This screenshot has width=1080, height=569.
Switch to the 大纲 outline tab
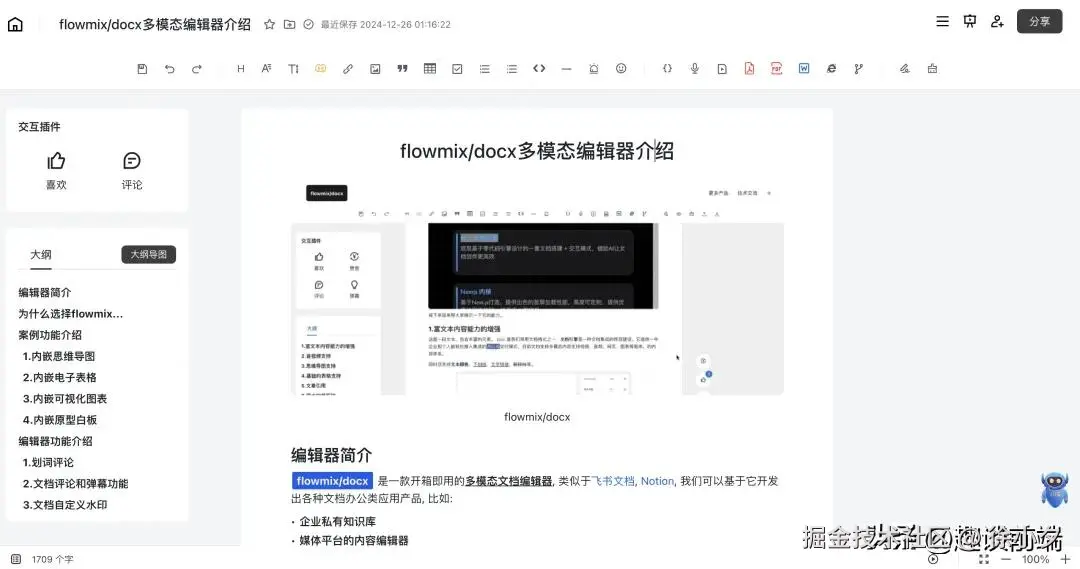(x=41, y=254)
